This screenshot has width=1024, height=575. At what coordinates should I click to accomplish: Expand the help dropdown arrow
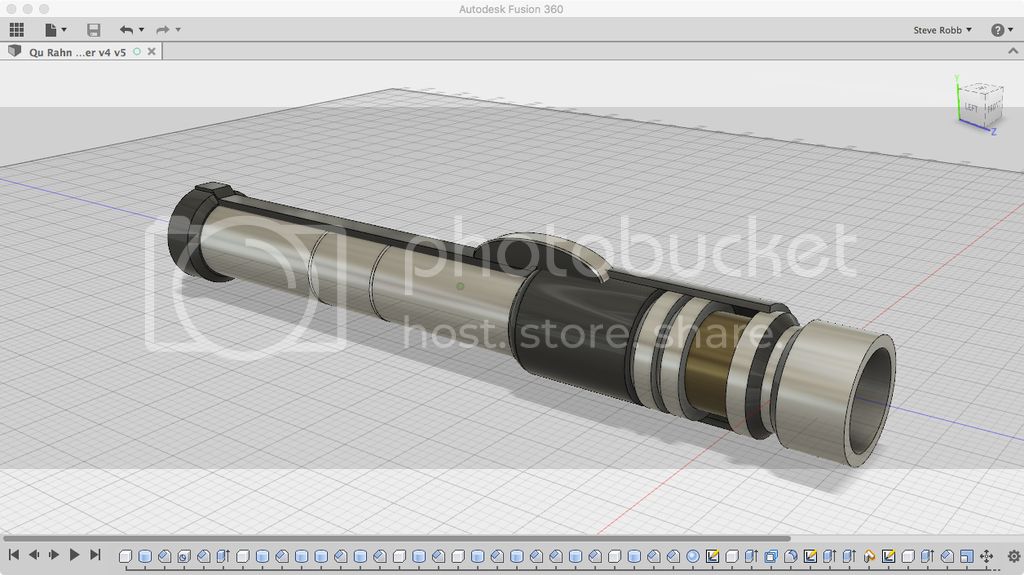[1010, 30]
